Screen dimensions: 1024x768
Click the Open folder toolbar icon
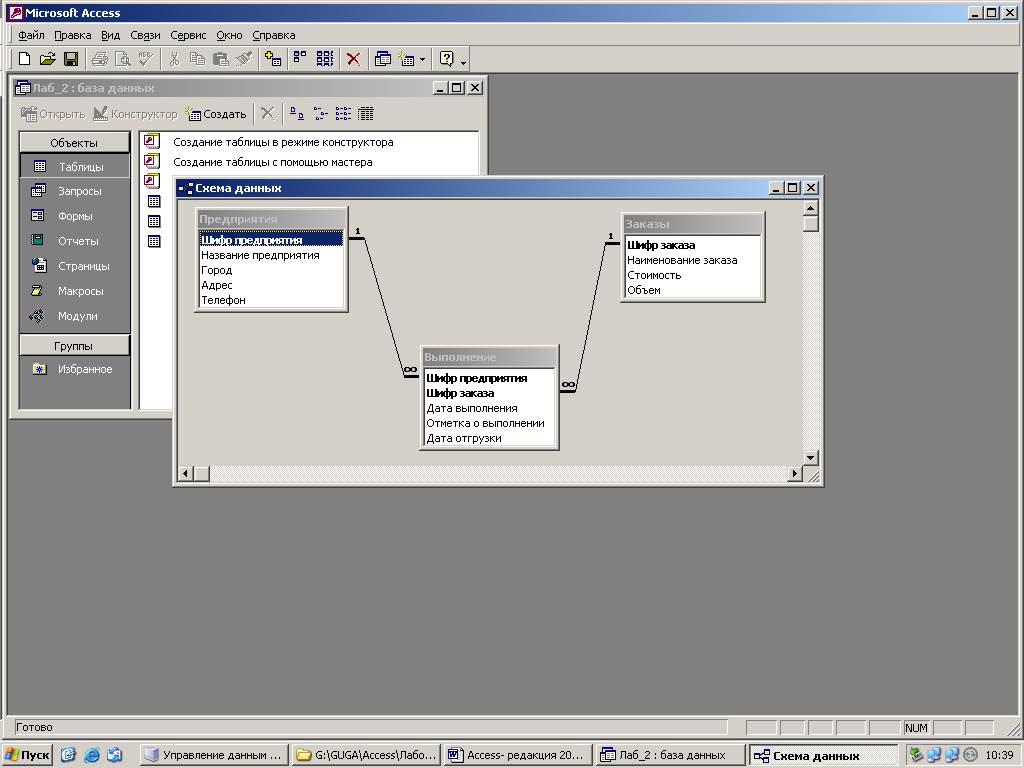(47, 59)
